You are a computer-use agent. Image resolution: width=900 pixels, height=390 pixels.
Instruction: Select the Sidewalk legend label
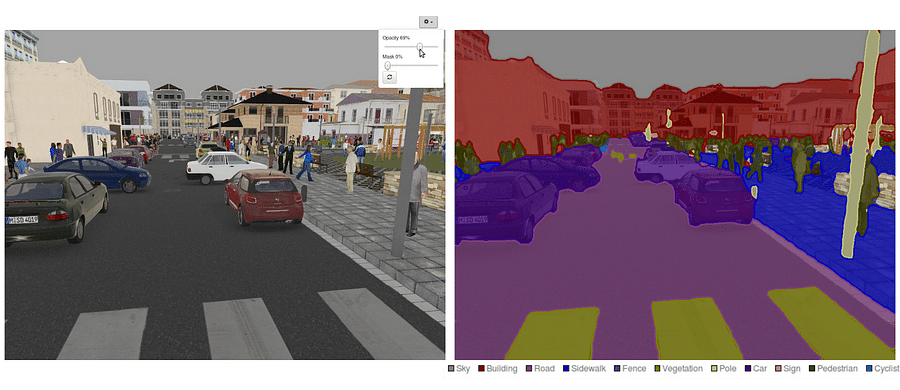click(589, 369)
